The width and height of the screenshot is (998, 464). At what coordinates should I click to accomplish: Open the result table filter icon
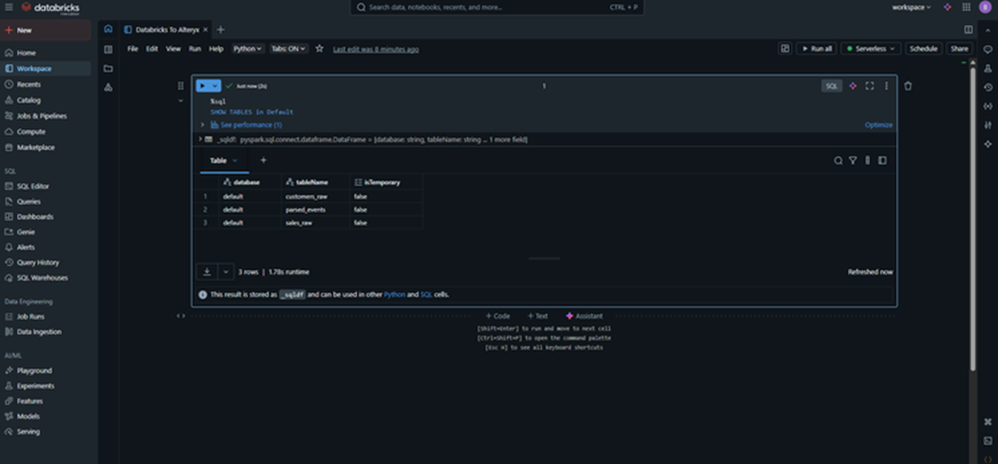click(x=853, y=160)
